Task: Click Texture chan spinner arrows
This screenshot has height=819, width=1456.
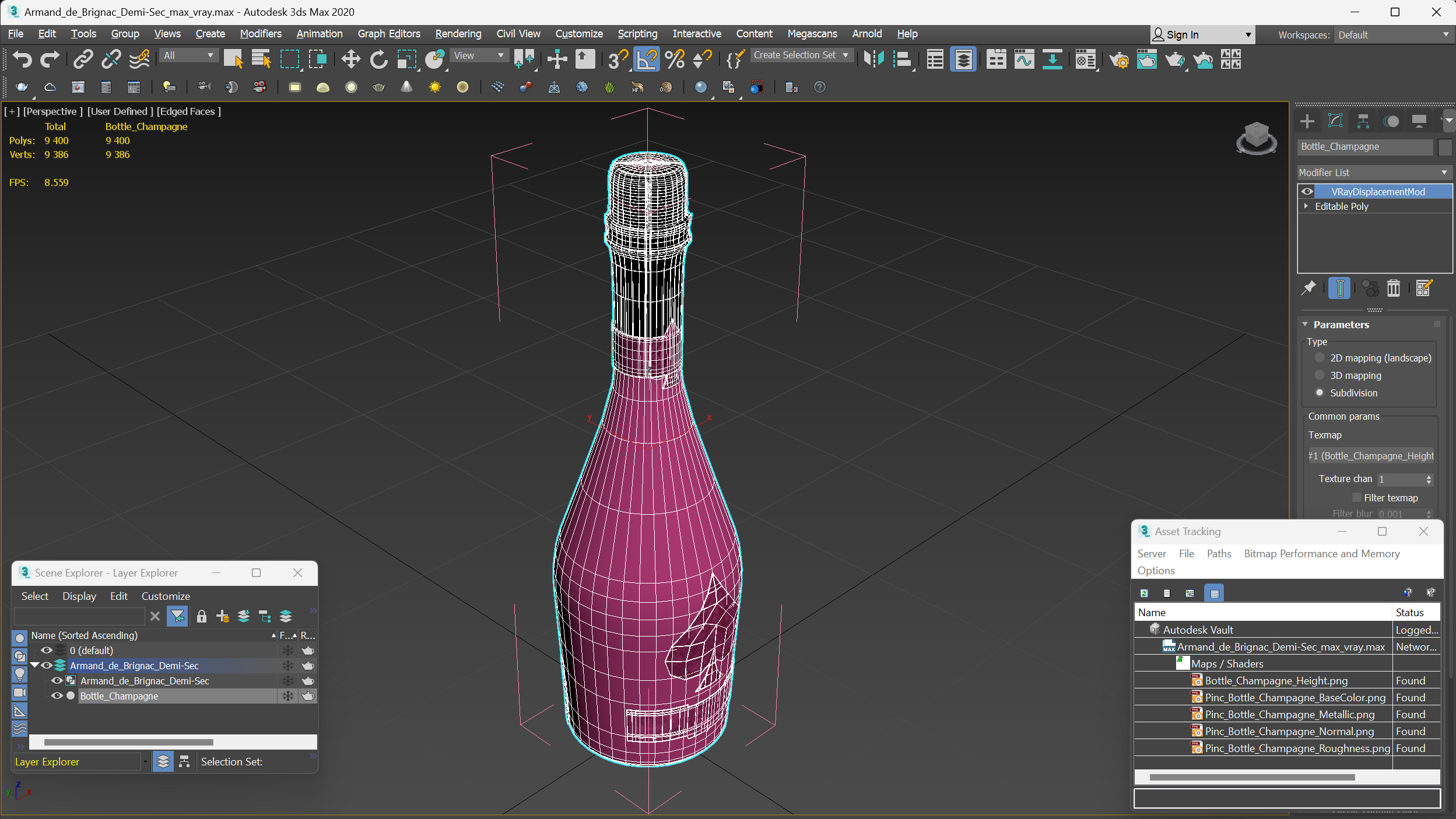Action: pos(1429,479)
